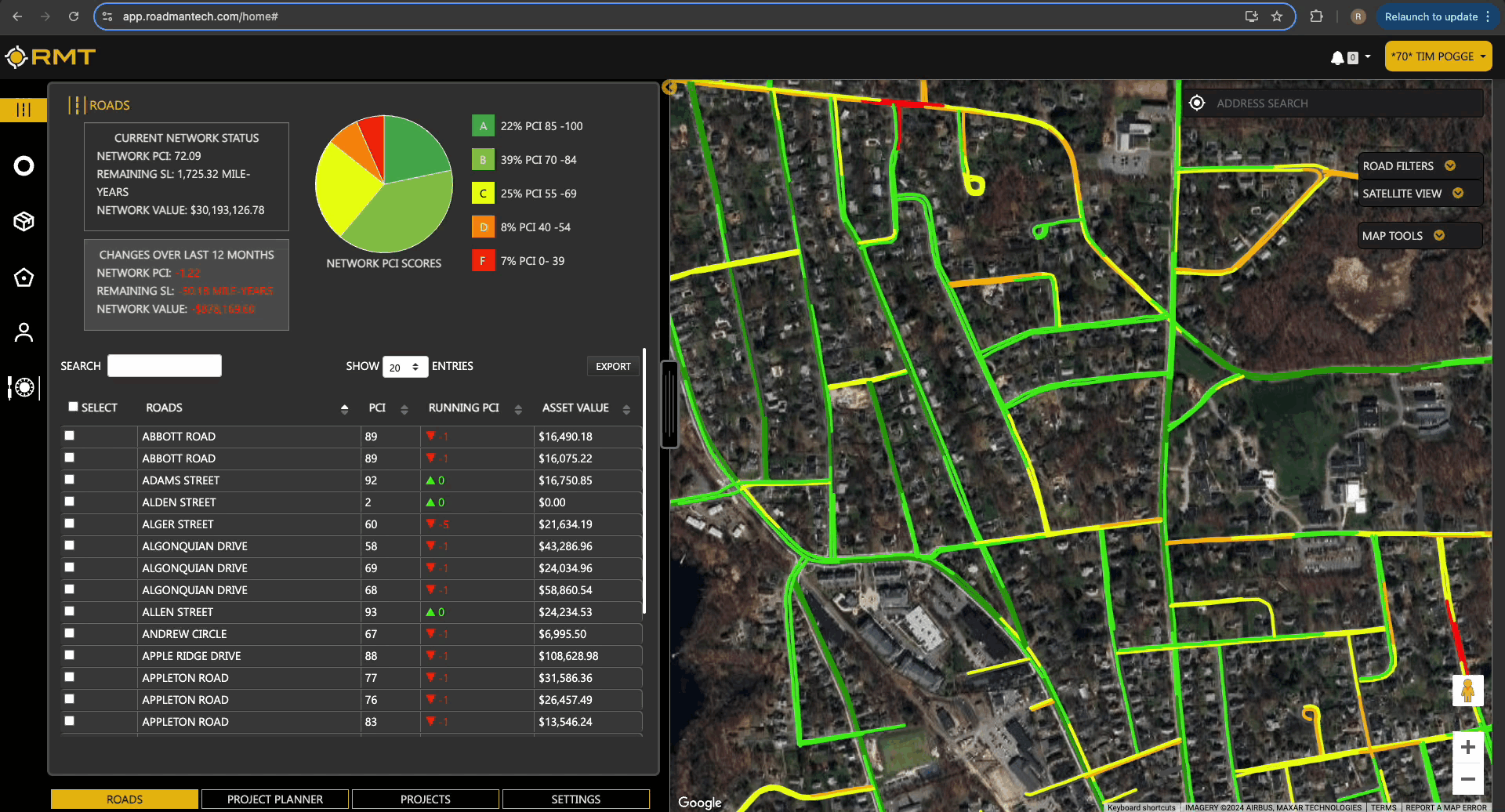The height and width of the screenshot is (812, 1505).
Task: Open the 3D cube icon in sidebar
Action: [24, 222]
